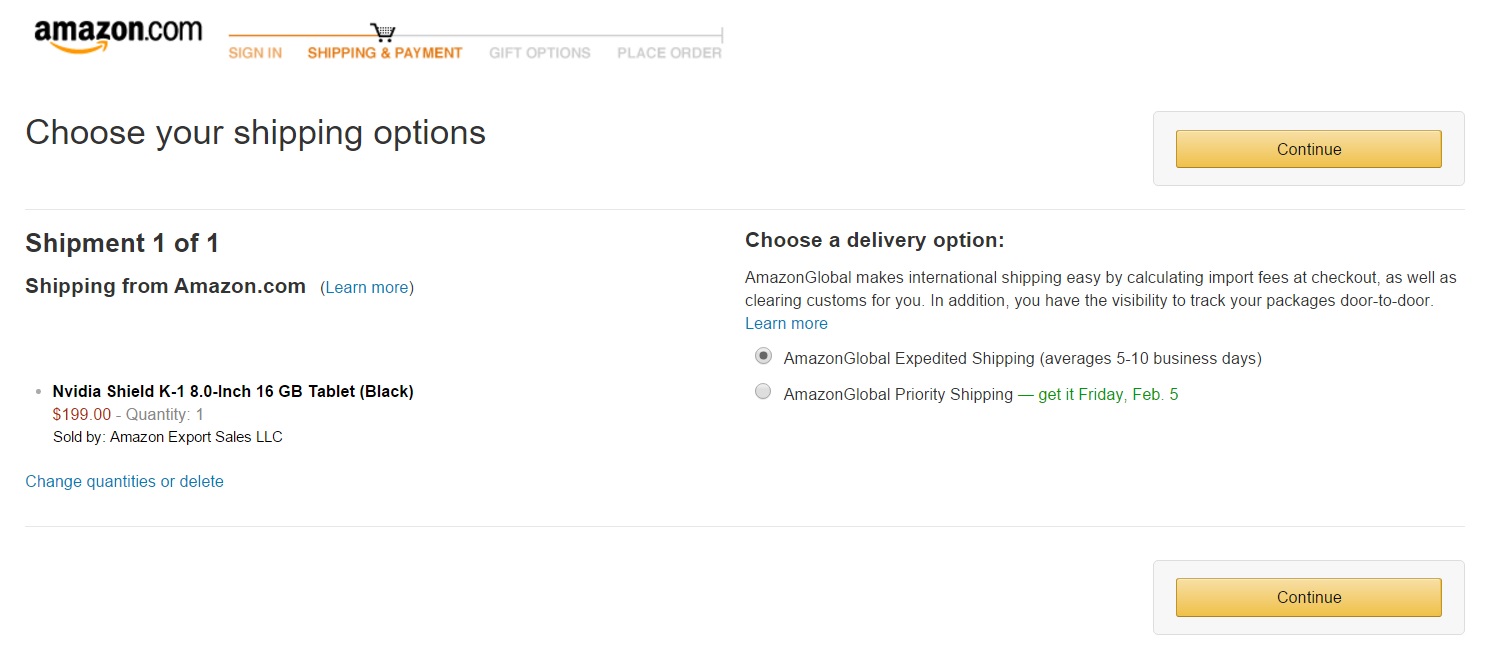
Task: Open Learn more beside Shipping from Amazon.com
Action: (367, 288)
